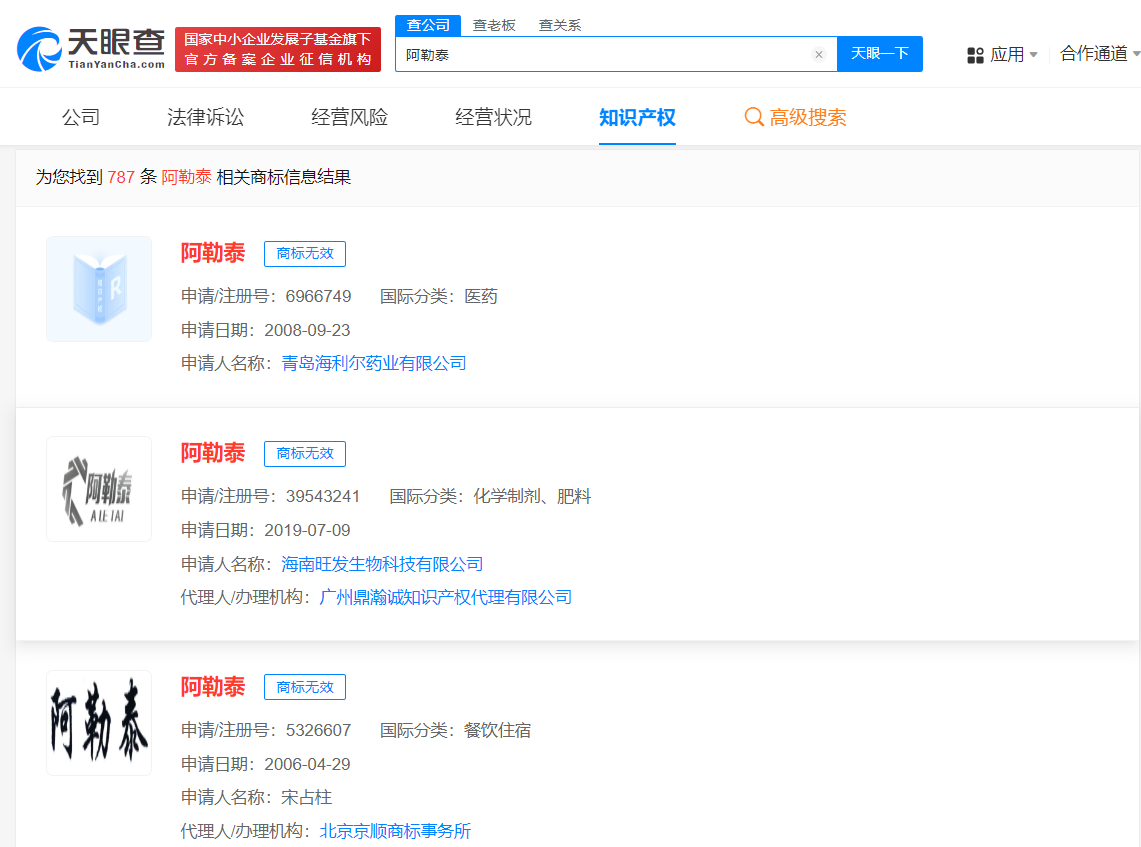Open the placeholder thumbnail for trademark 6966749
This screenshot has width=1141, height=847.
click(99, 289)
